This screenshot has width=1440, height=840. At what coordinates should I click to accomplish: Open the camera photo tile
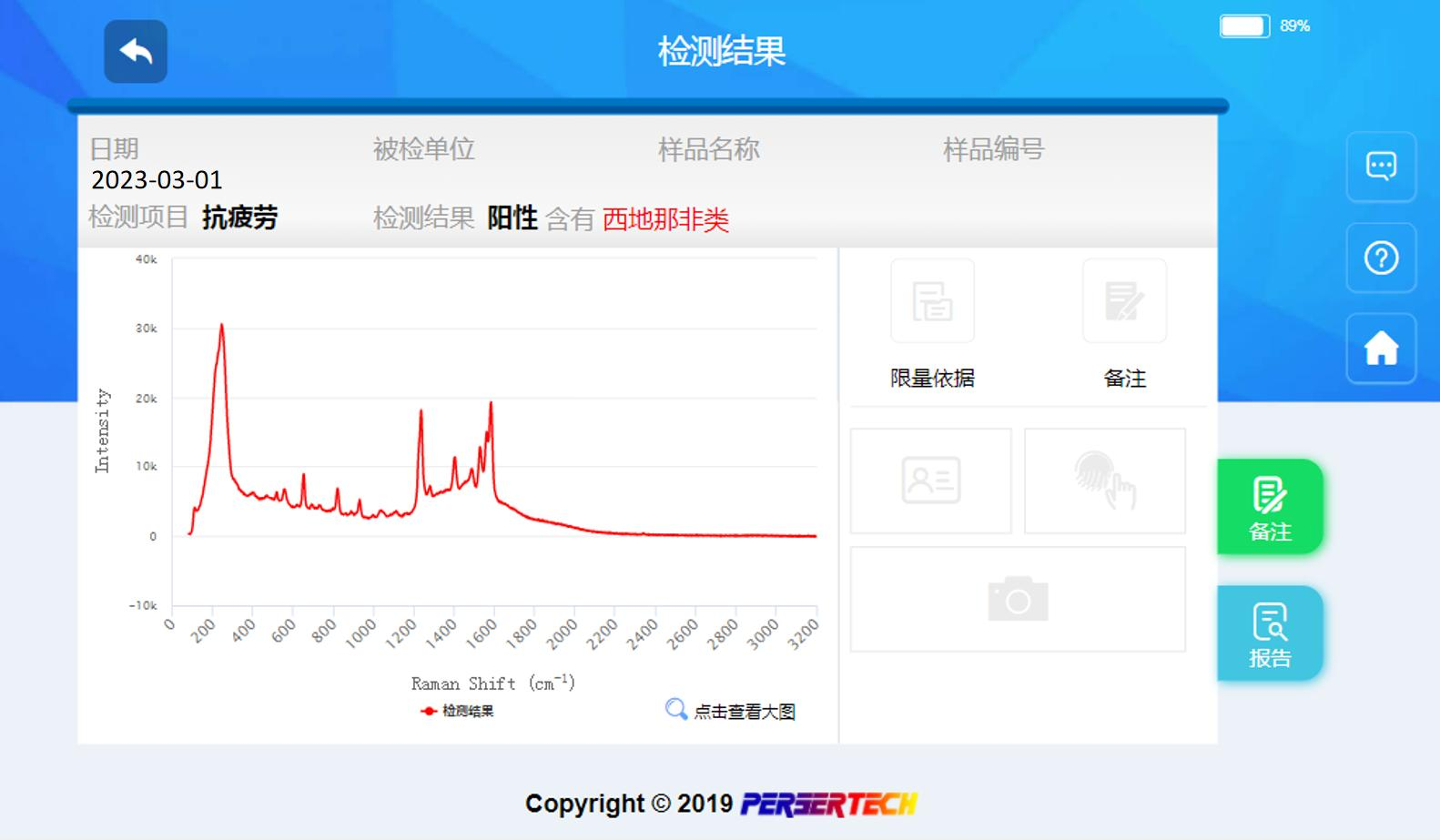[1018, 599]
